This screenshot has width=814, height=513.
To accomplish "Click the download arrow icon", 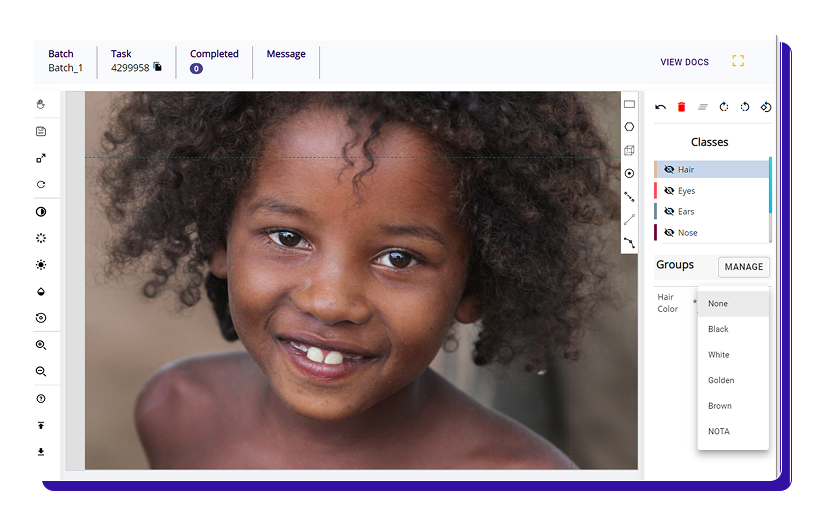I will point(41,452).
